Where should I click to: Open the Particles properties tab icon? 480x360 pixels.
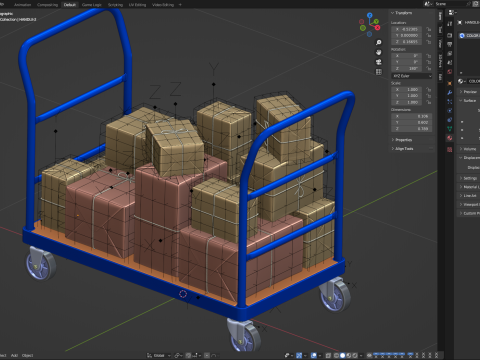[x=450, y=101]
